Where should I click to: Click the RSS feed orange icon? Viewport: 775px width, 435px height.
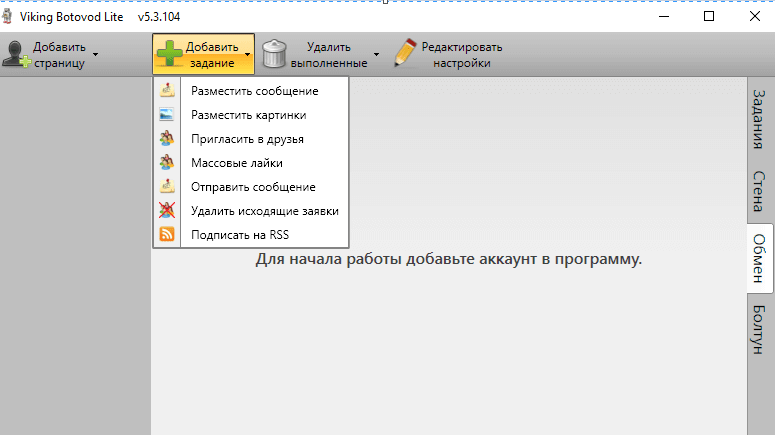coord(167,235)
